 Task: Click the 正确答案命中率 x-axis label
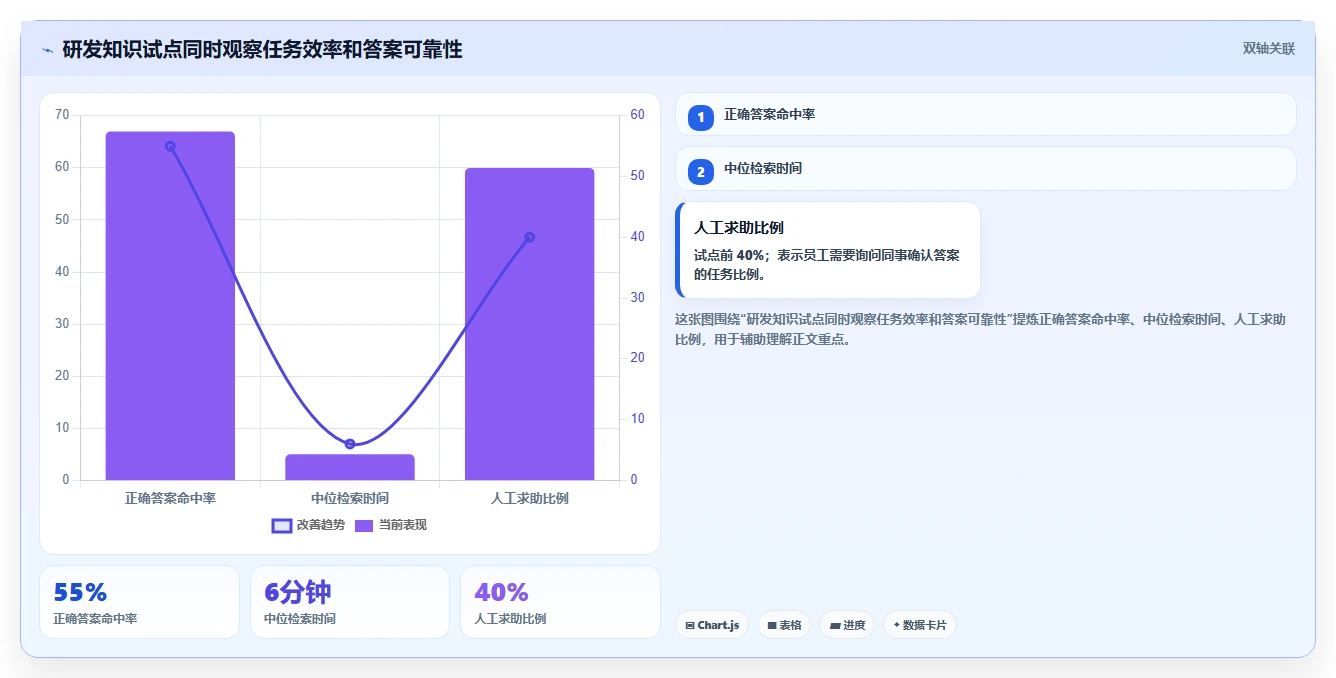170,498
